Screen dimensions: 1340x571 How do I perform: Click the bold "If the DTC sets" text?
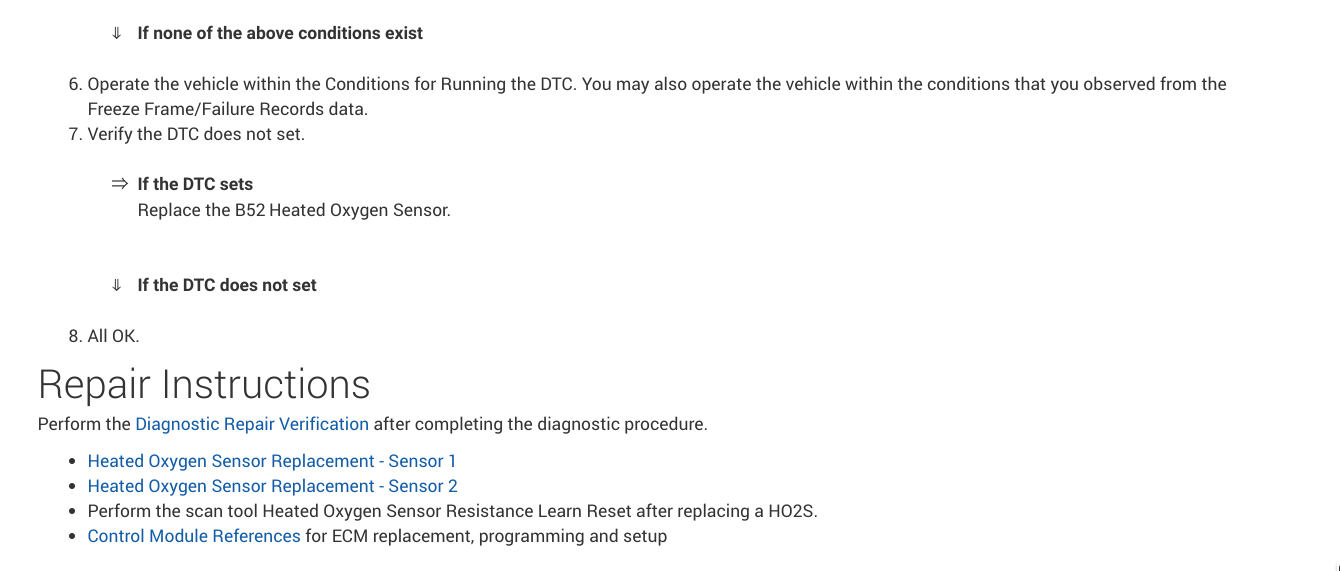[195, 184]
